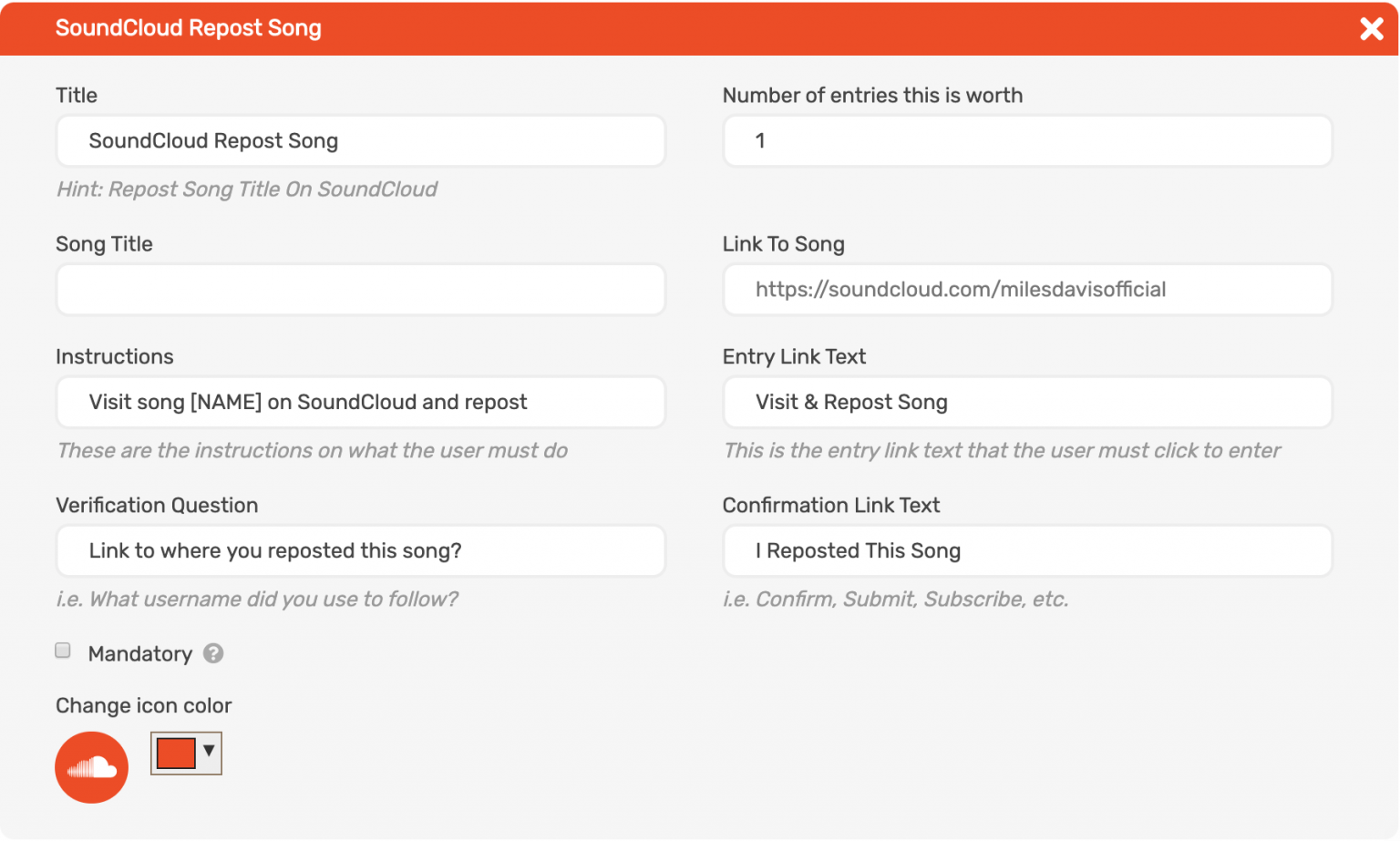Click the Verification Question field
The image size is (1400, 841).
click(360, 550)
